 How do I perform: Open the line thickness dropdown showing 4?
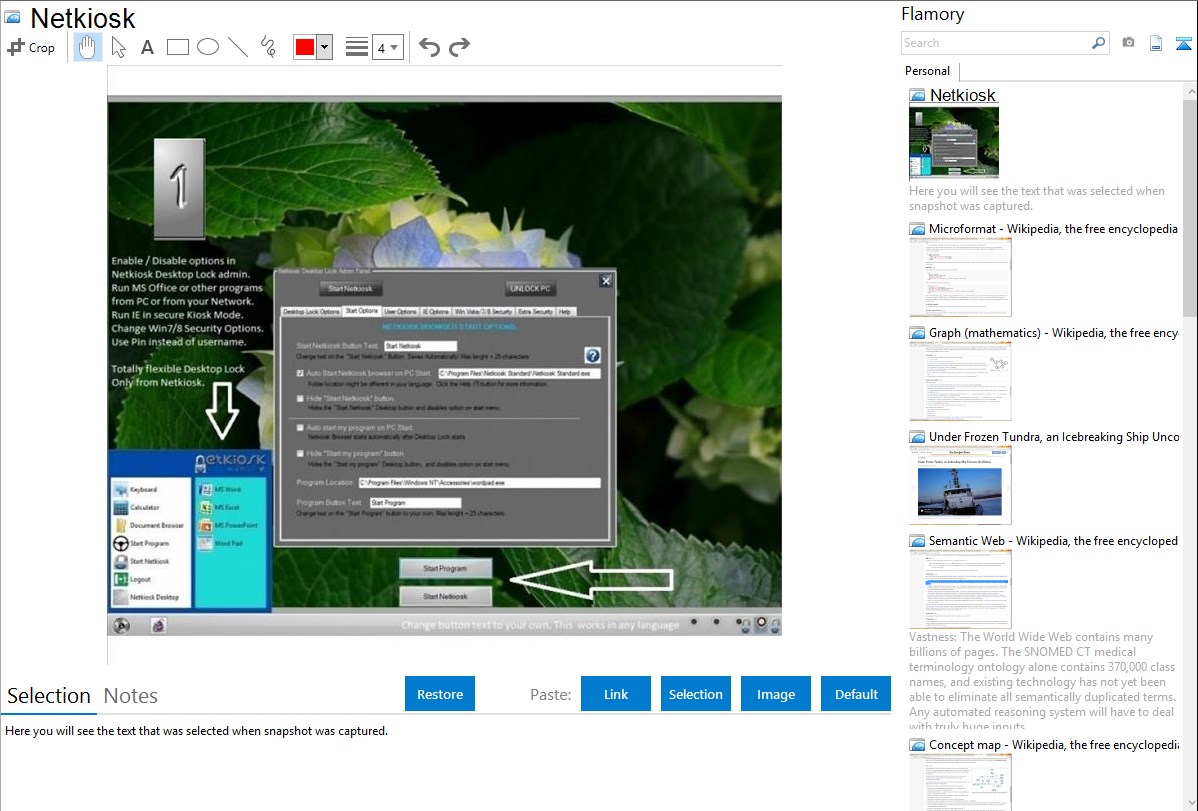click(388, 47)
